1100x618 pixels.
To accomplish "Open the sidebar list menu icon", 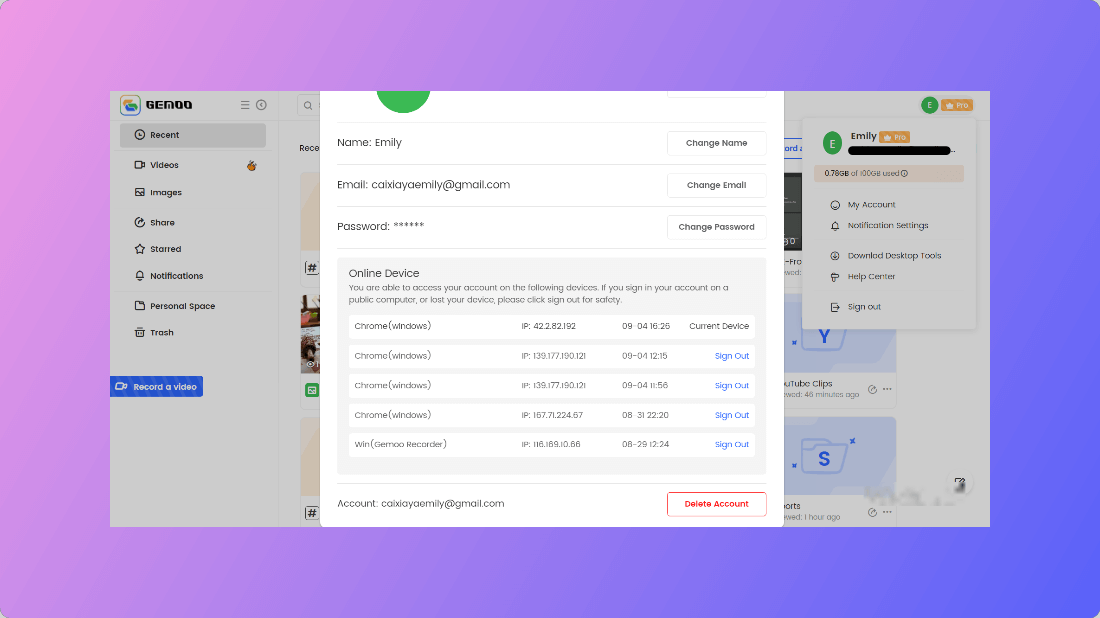I will coord(245,105).
